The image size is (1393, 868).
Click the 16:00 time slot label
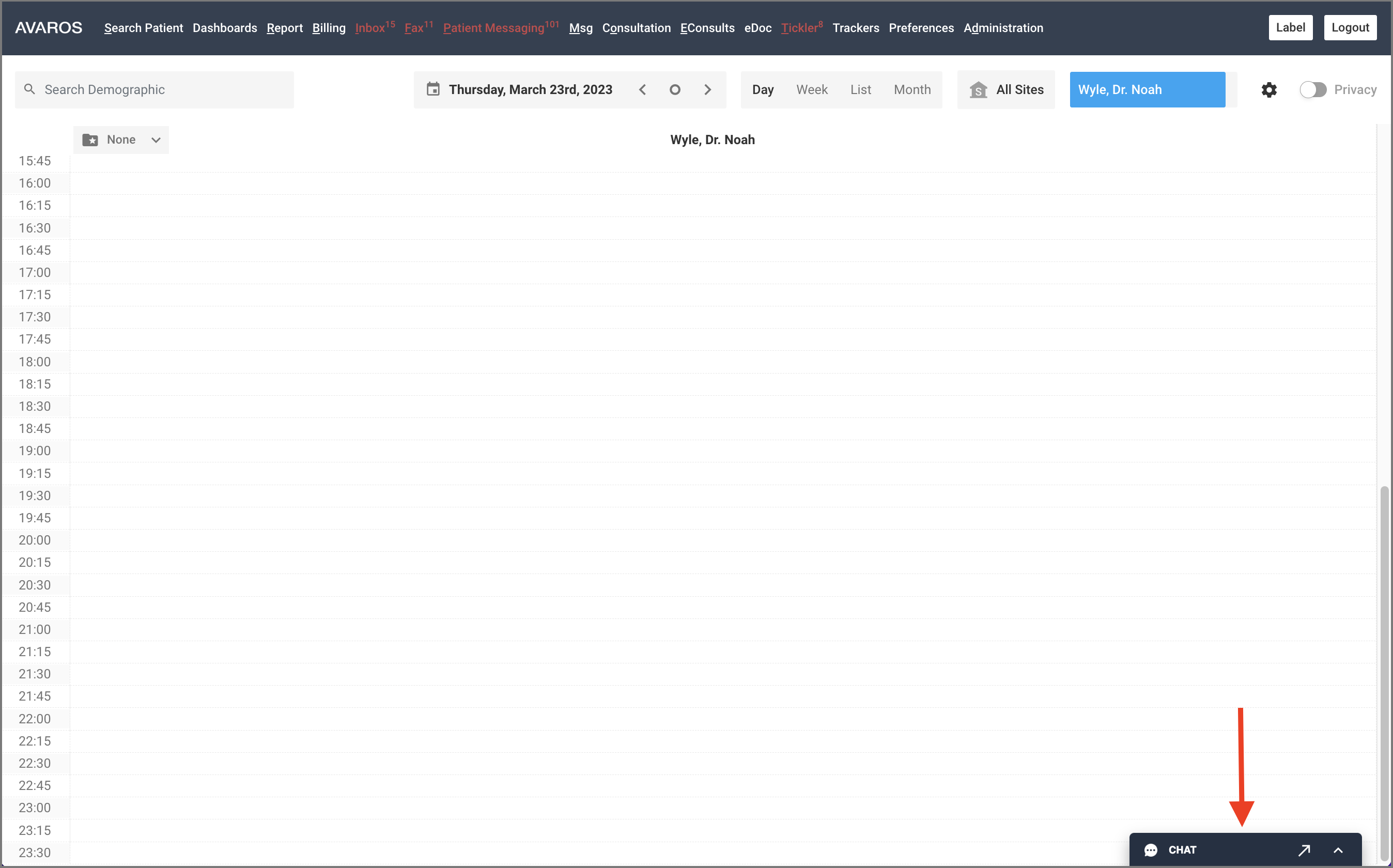(x=35, y=183)
